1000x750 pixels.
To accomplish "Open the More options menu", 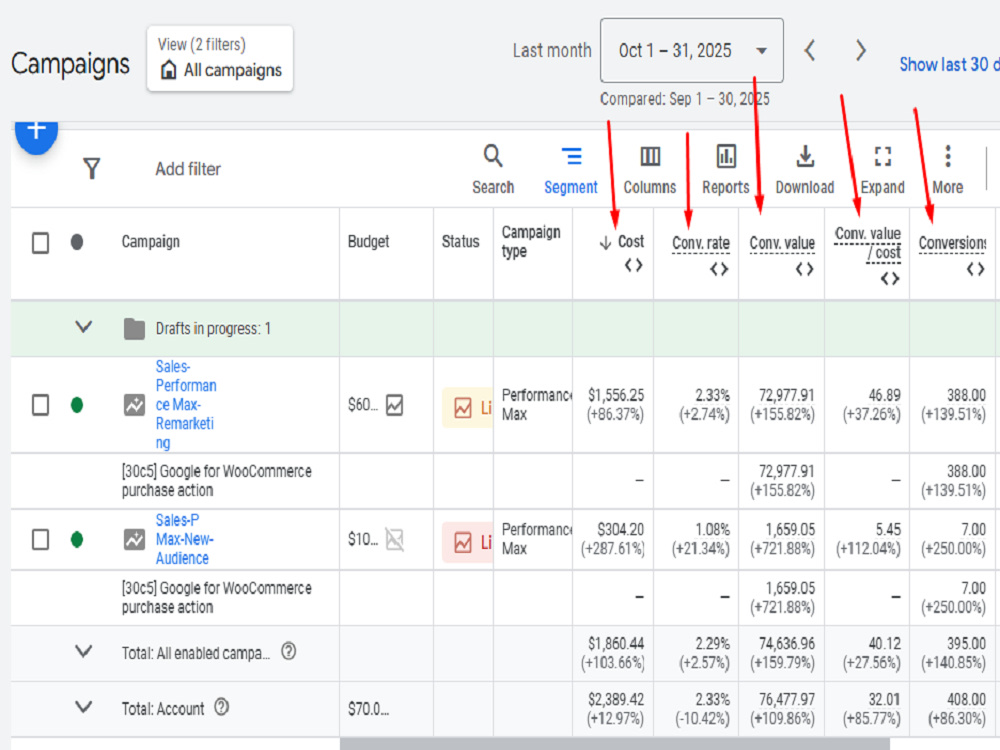I will pyautogui.click(x=948, y=156).
